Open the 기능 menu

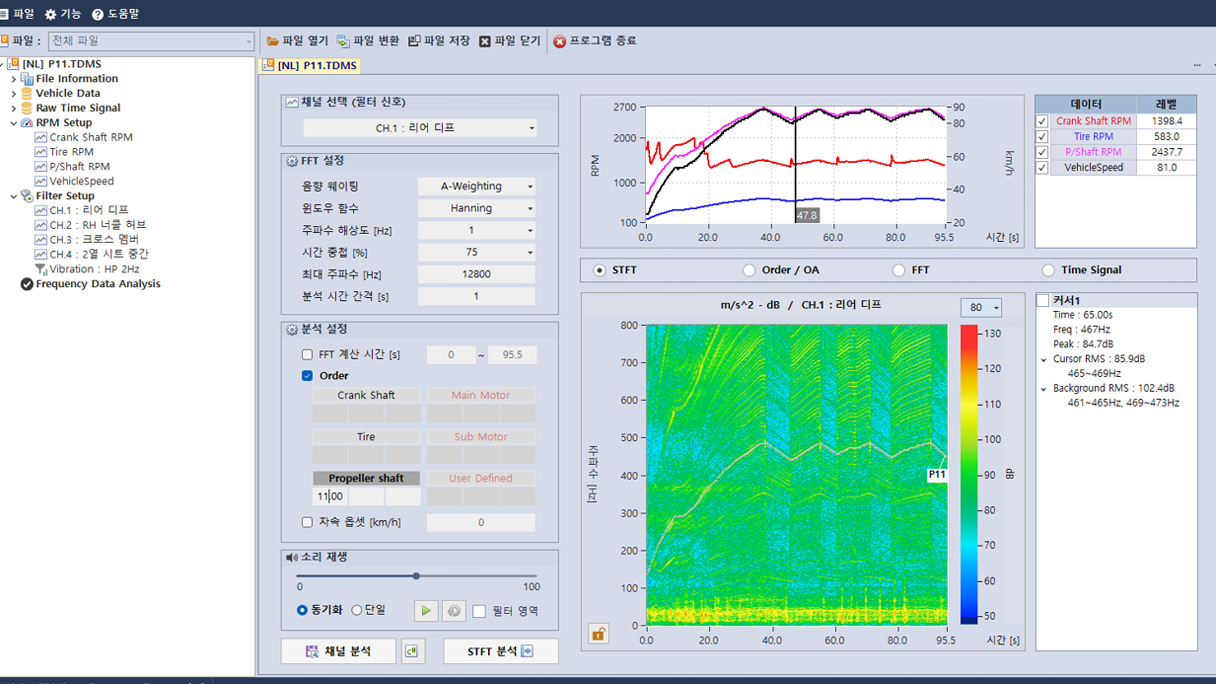pos(63,14)
